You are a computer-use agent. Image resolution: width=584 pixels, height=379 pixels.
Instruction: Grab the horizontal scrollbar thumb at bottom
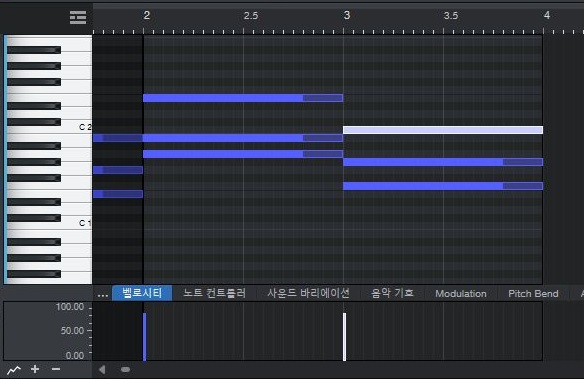click(126, 370)
